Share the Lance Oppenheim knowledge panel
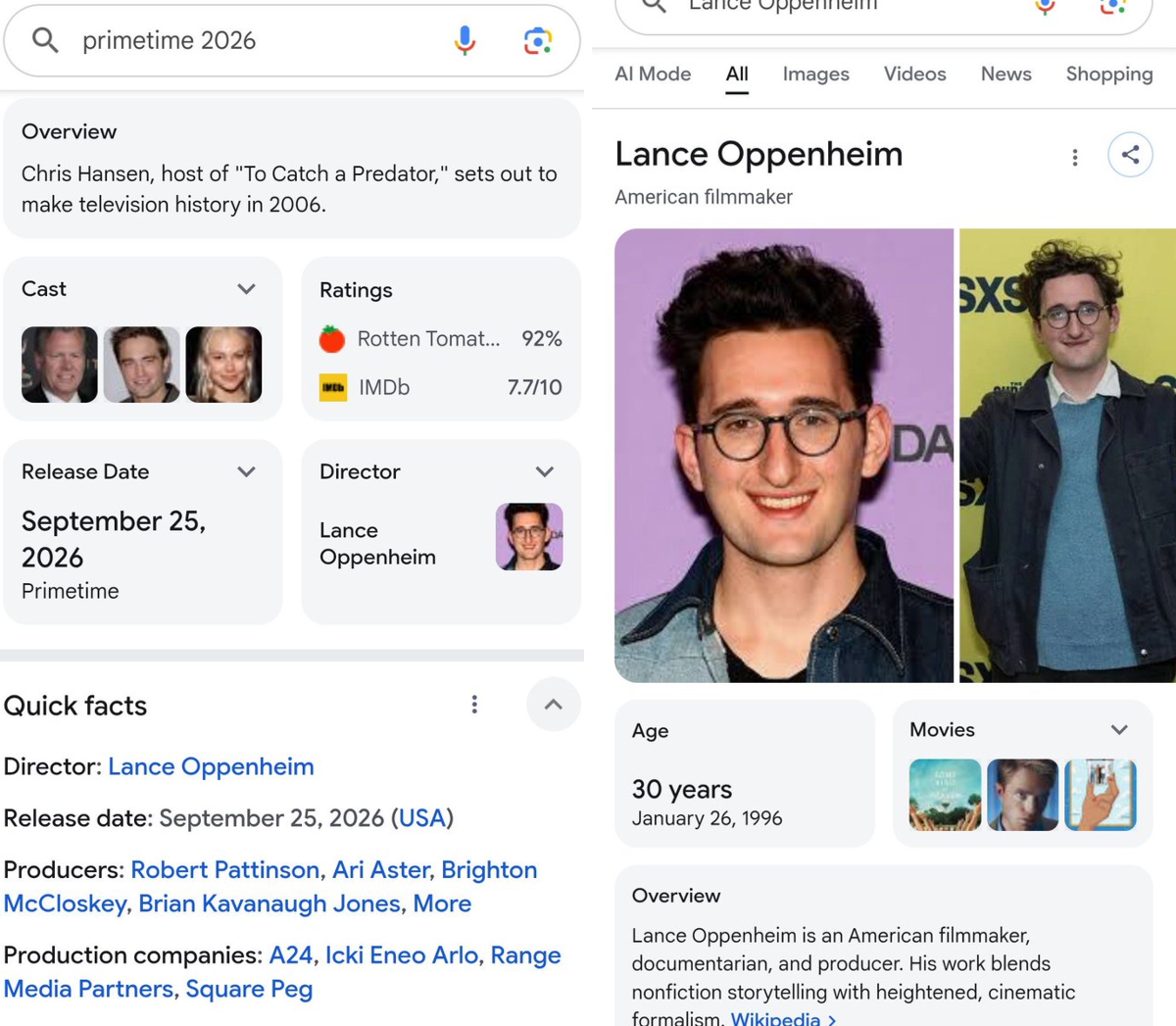 tap(1130, 155)
